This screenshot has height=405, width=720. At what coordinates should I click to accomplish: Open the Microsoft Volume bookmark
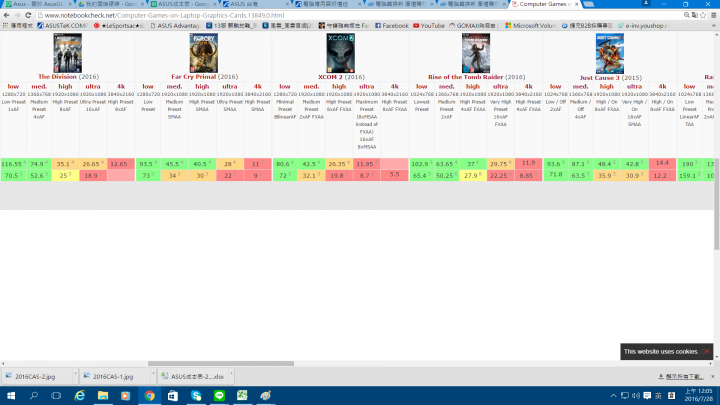(x=530, y=26)
